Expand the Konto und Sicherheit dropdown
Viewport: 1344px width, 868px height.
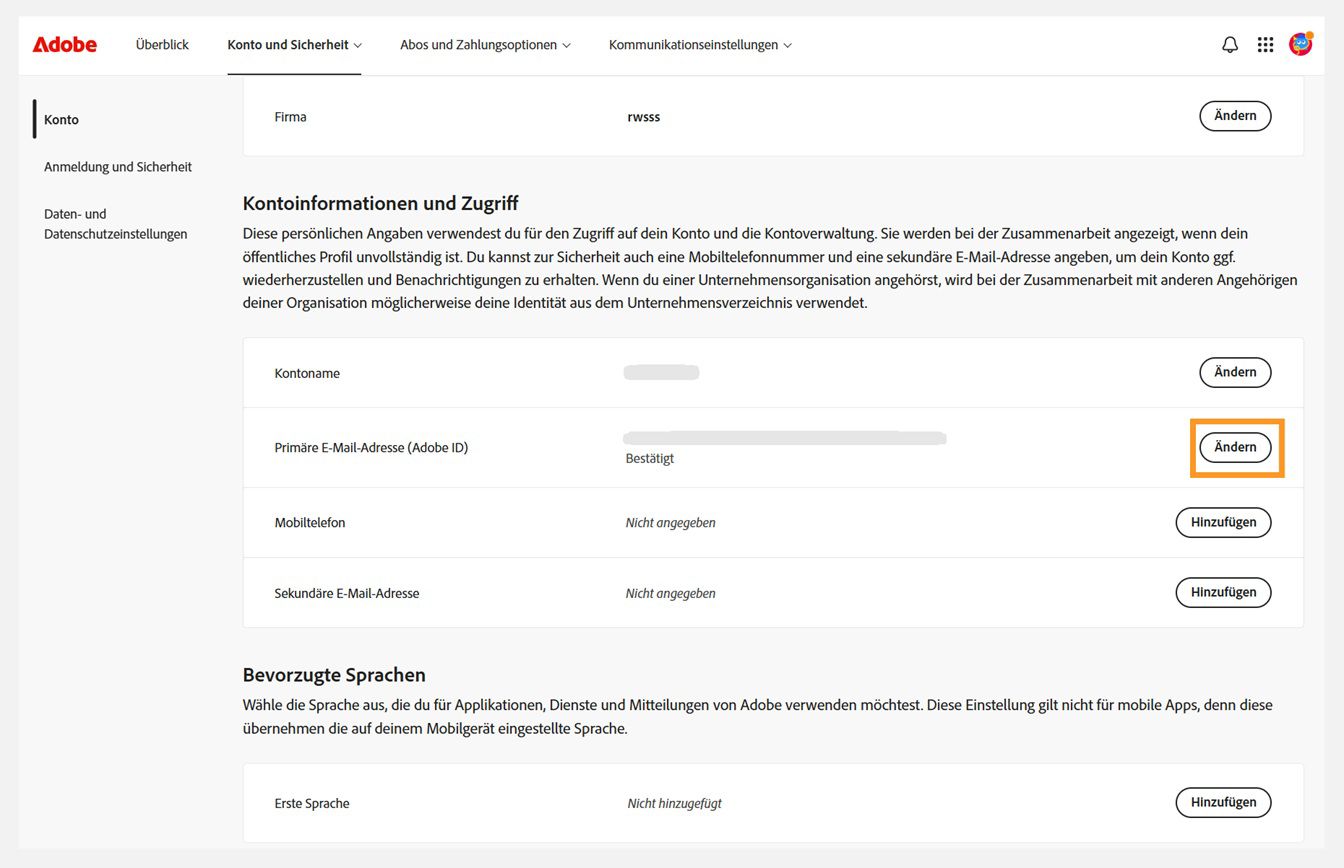click(294, 44)
